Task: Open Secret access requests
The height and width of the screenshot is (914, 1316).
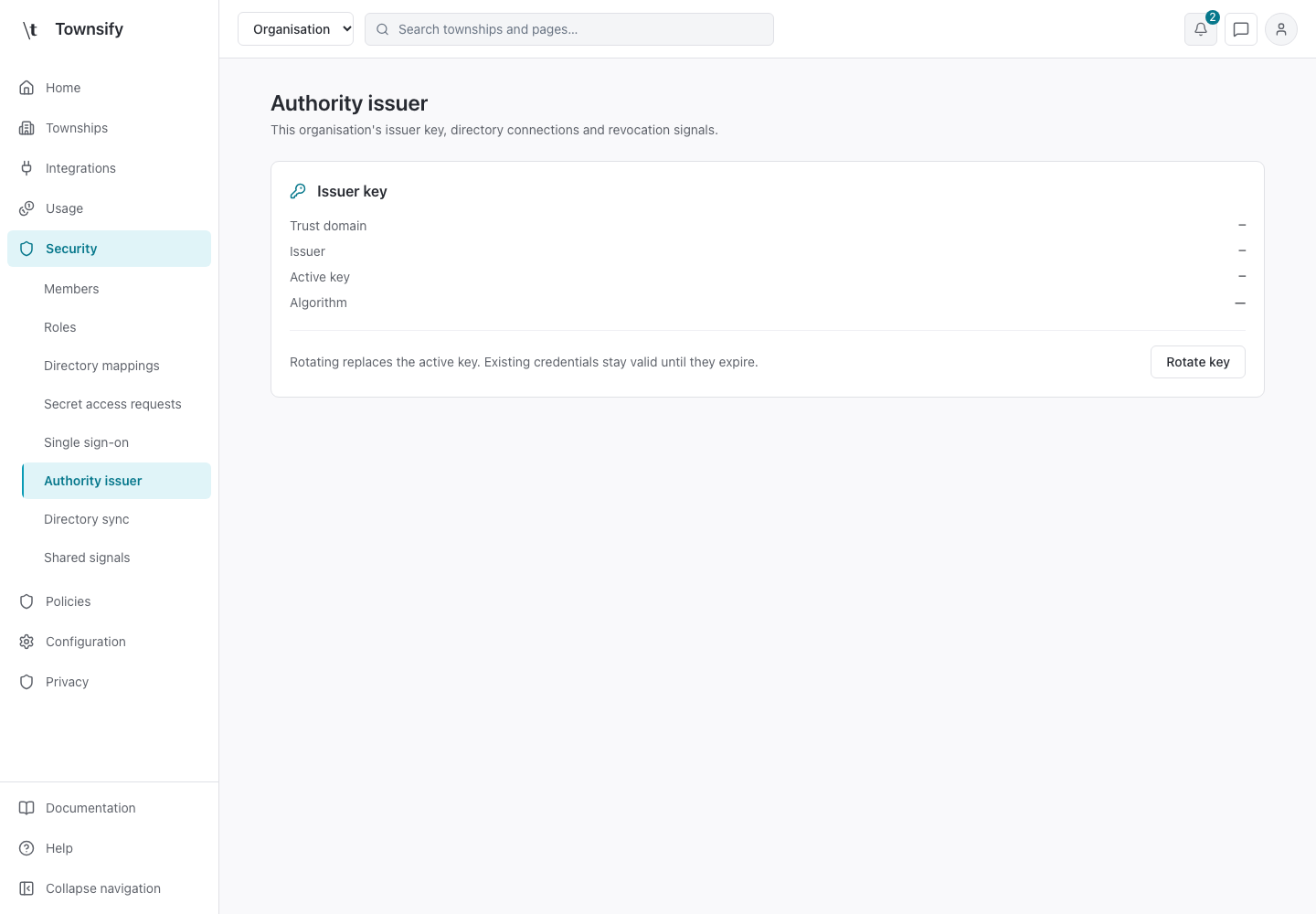Action: (x=117, y=404)
